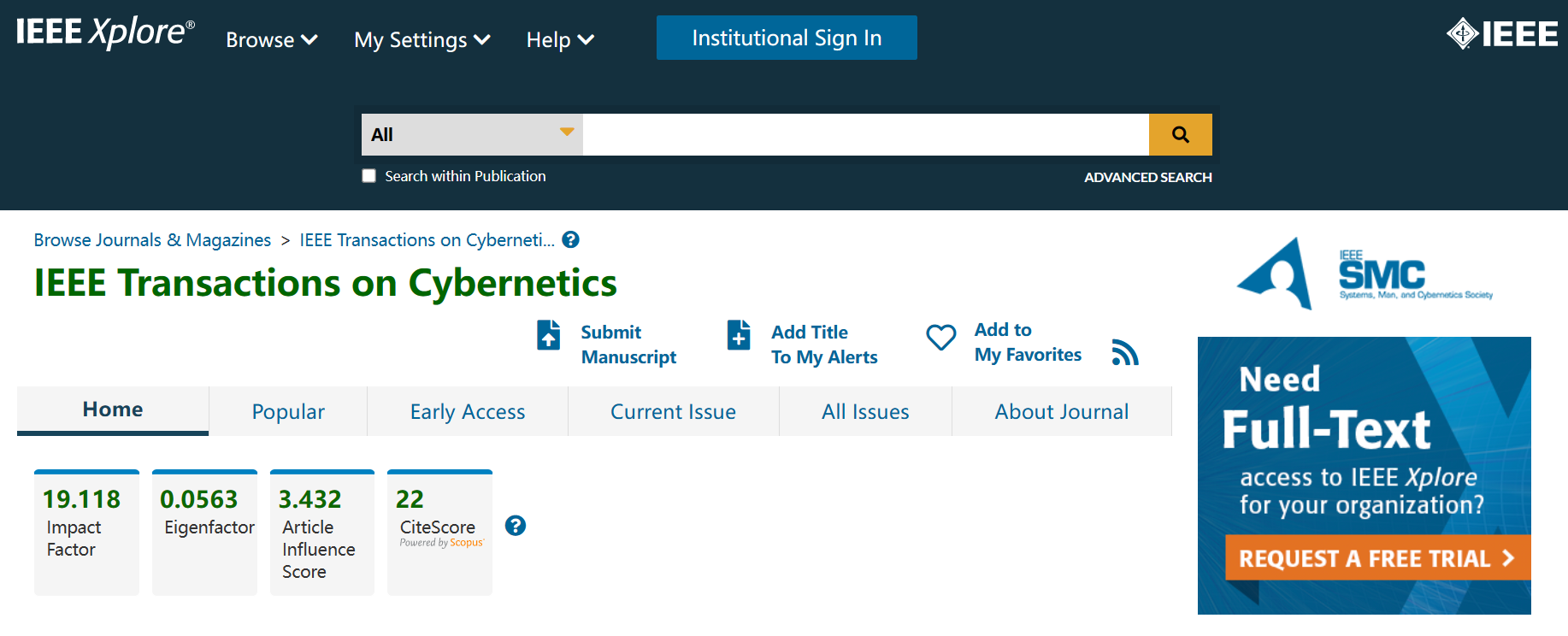Expand the Browse menu
Image resolution: width=1568 pixels, height=636 pixels.
tap(272, 40)
